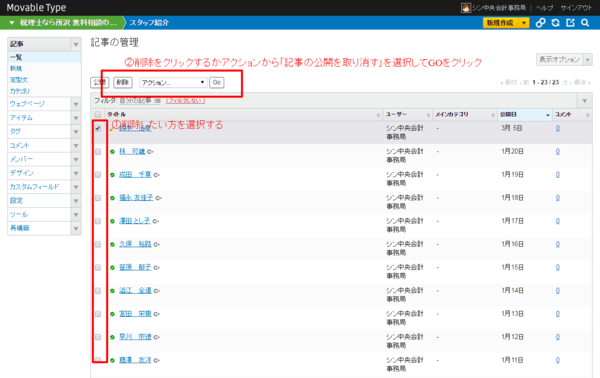Uncheck the checked 3月5日 entry checkbox
The height and width of the screenshot is (378, 600).
tap(98, 129)
